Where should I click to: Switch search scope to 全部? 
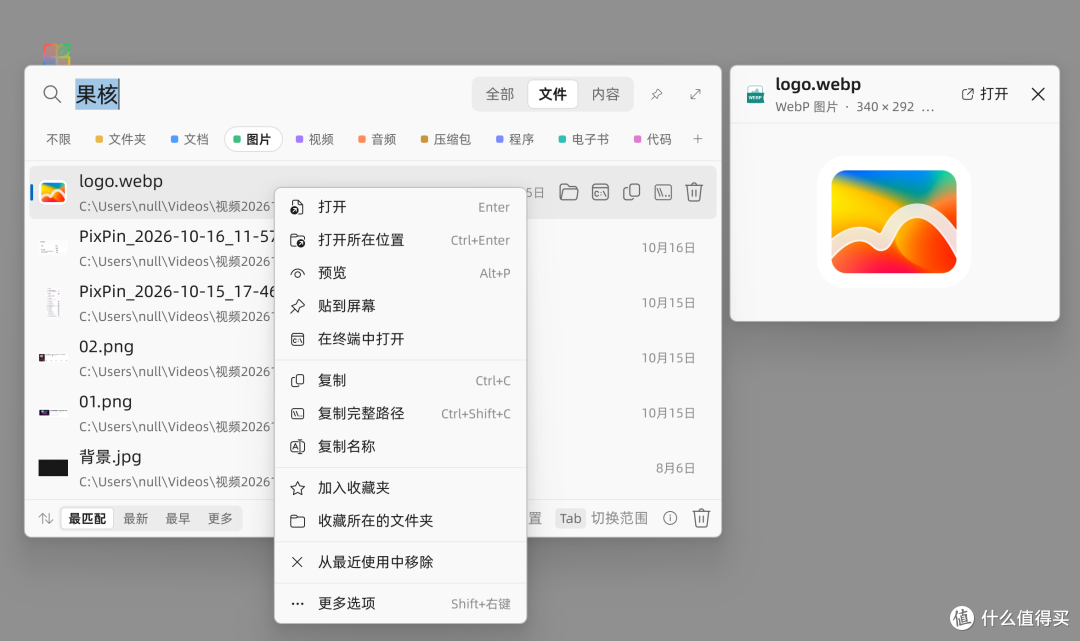tap(500, 94)
